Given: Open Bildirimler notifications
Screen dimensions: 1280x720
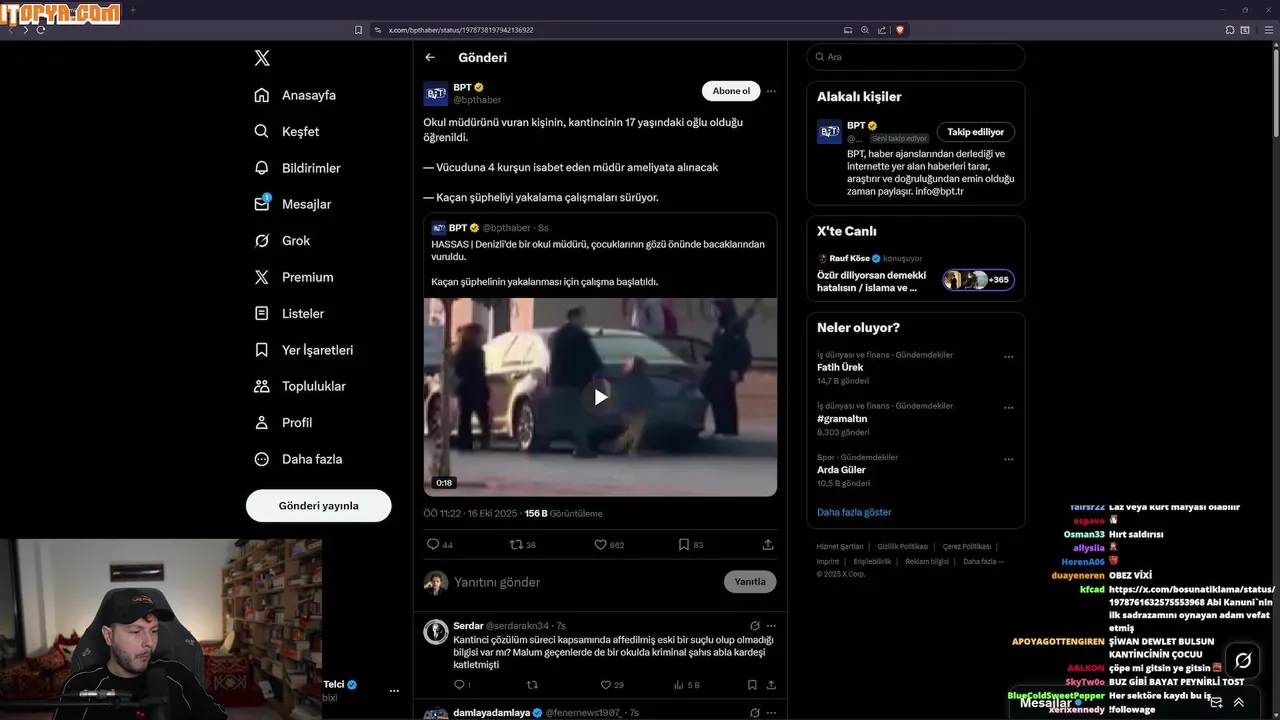Looking at the screenshot, I should (297, 168).
